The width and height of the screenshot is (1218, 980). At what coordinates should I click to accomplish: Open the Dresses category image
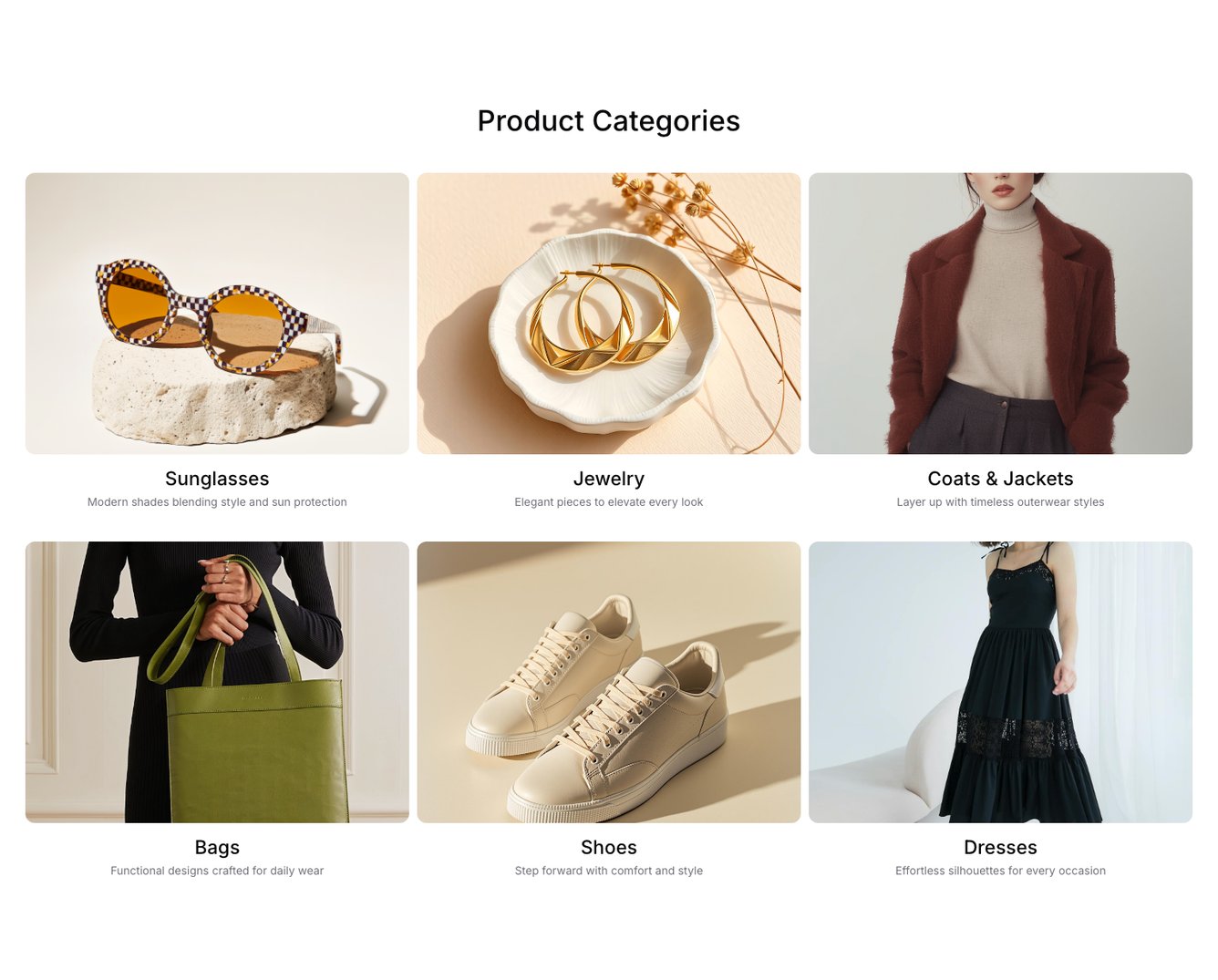click(1000, 682)
